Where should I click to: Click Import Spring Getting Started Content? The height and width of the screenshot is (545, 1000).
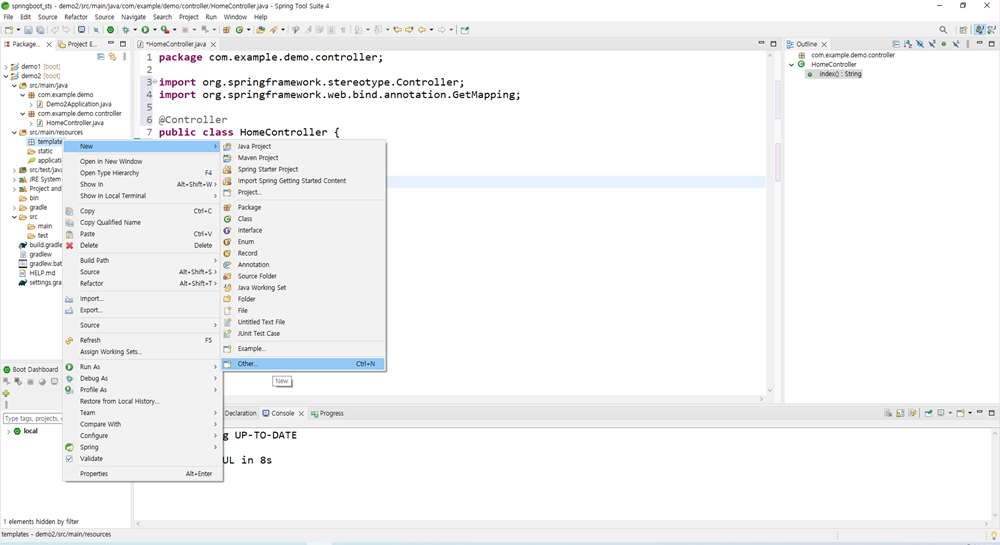coord(303,181)
